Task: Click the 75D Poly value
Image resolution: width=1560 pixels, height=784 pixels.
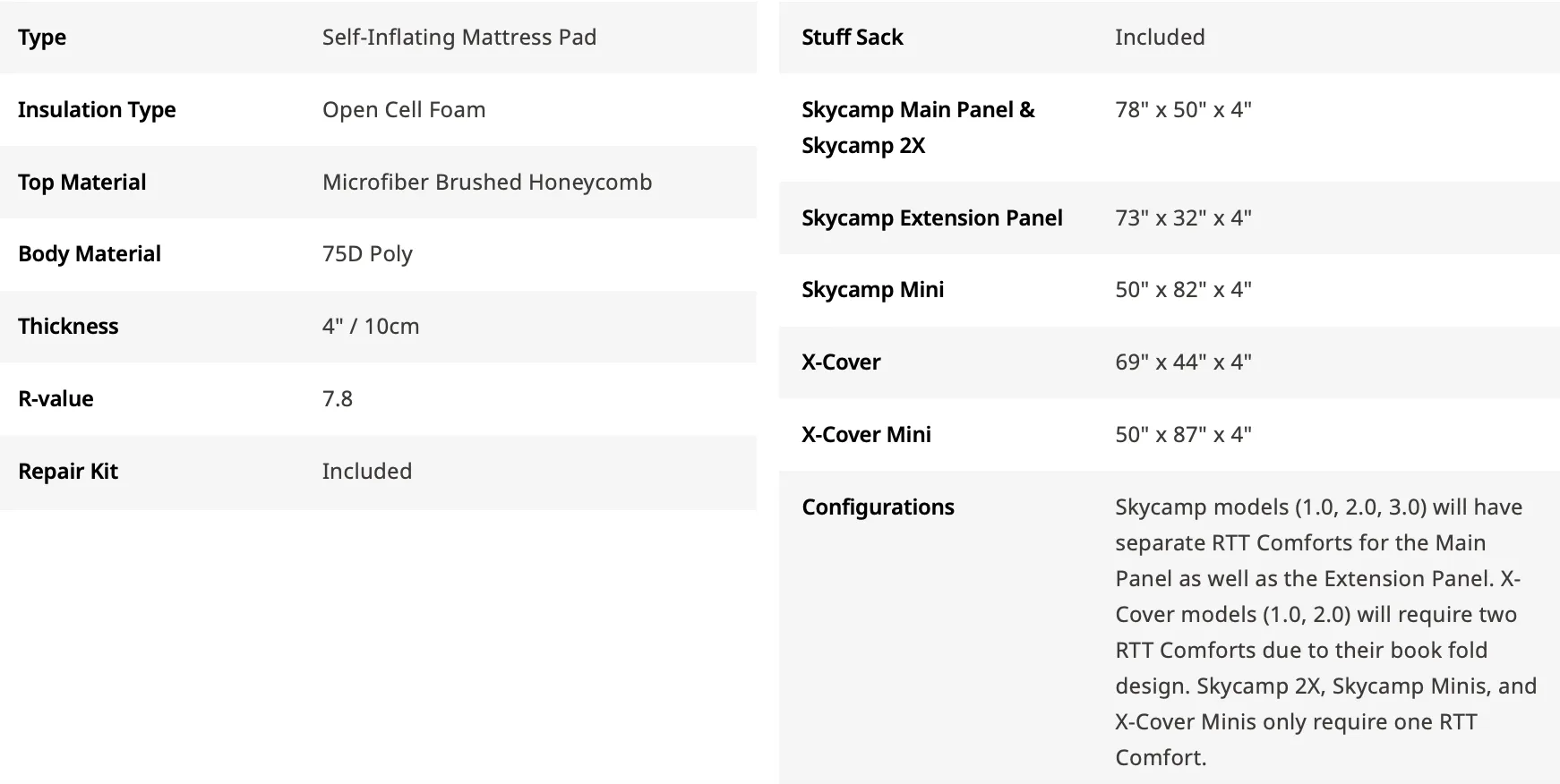Action: click(x=367, y=254)
